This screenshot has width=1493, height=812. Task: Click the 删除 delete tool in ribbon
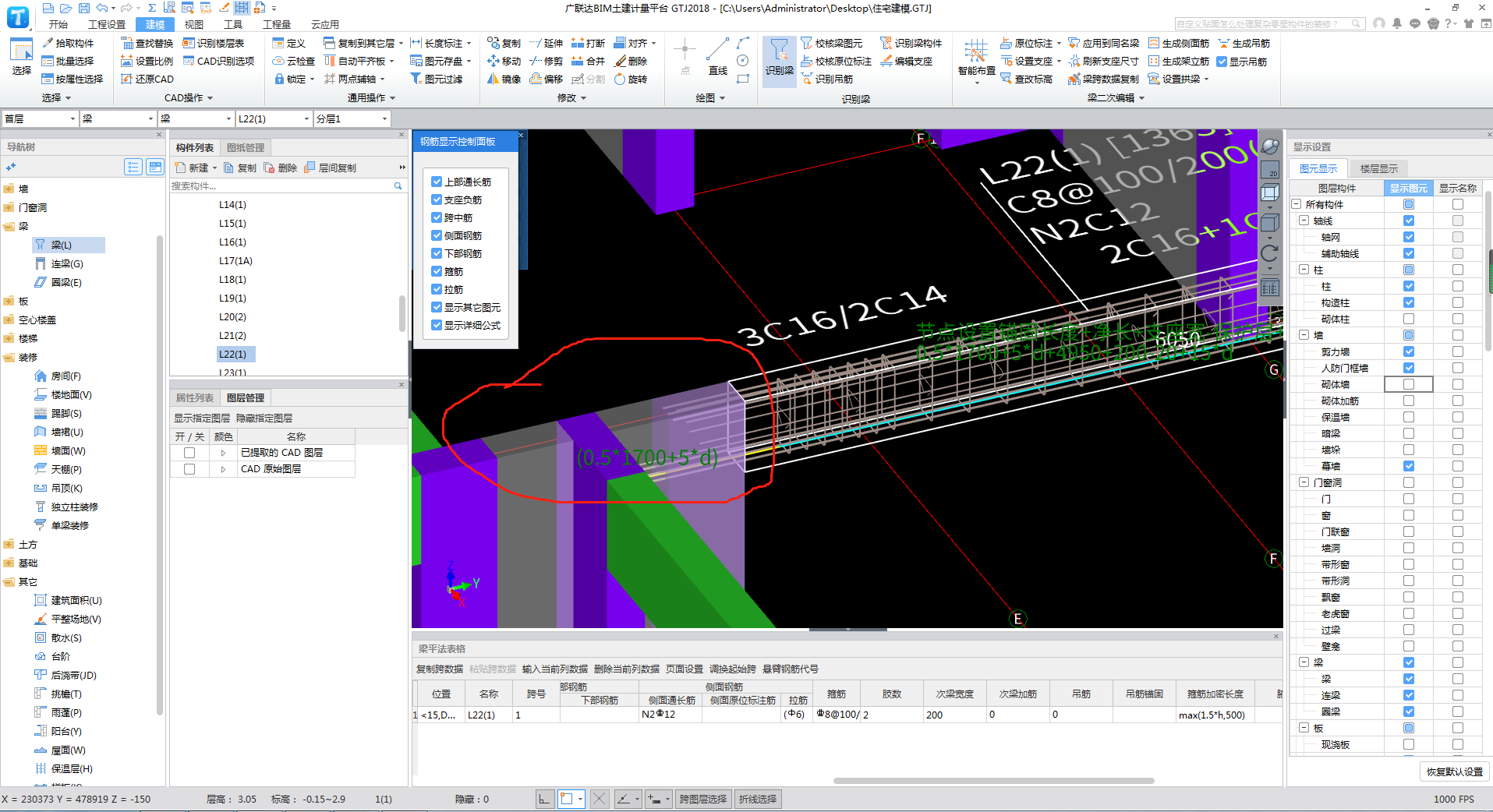point(630,61)
